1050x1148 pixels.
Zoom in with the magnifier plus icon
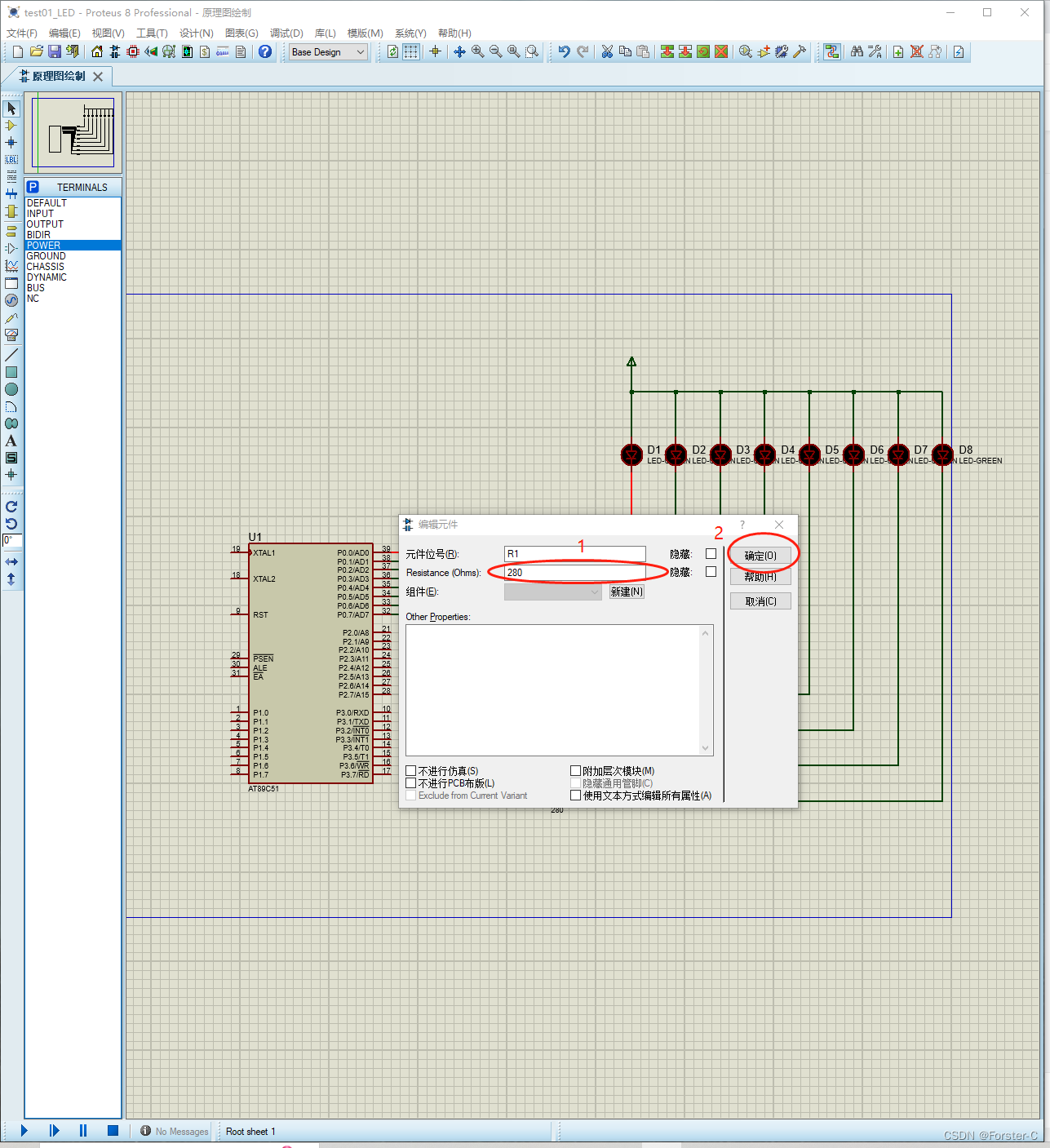[477, 51]
